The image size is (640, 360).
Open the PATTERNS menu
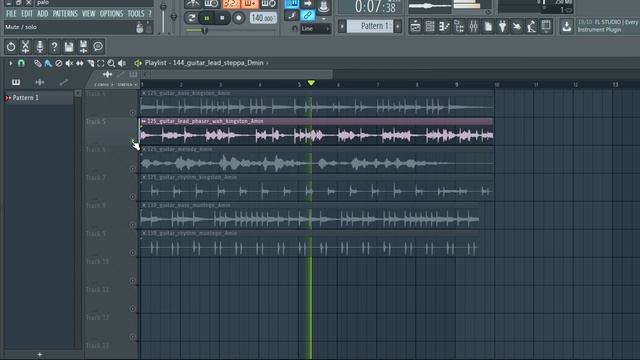(x=65, y=14)
